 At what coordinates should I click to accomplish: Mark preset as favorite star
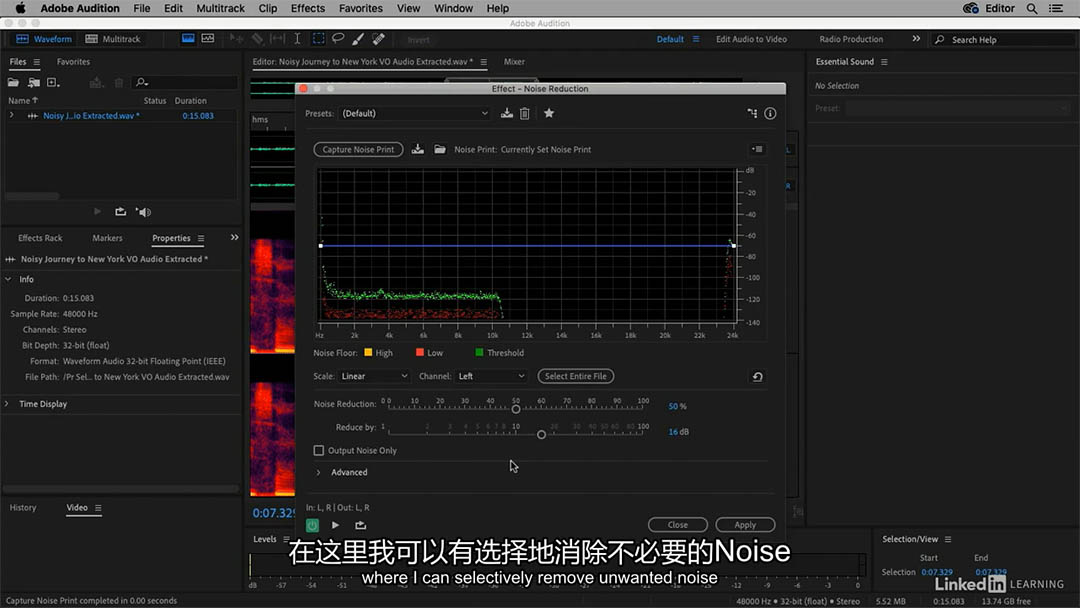(x=549, y=114)
